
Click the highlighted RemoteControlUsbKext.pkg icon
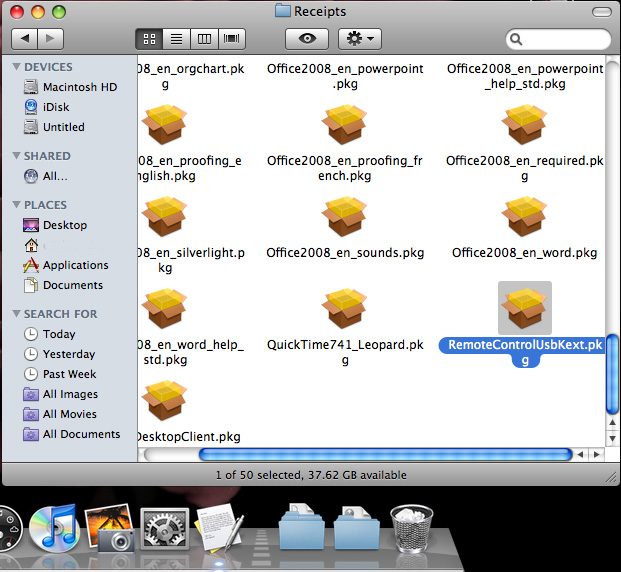524,308
